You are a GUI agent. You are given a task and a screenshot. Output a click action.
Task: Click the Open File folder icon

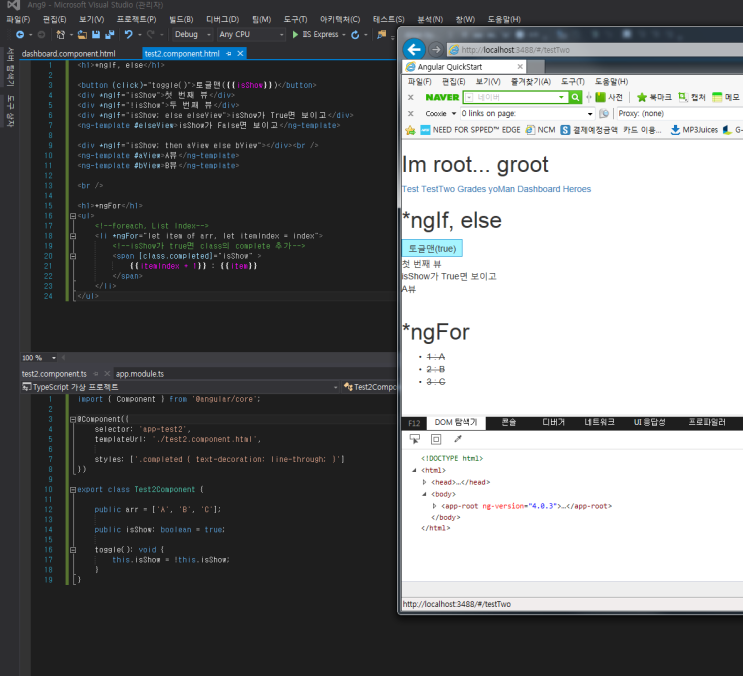(x=82, y=35)
